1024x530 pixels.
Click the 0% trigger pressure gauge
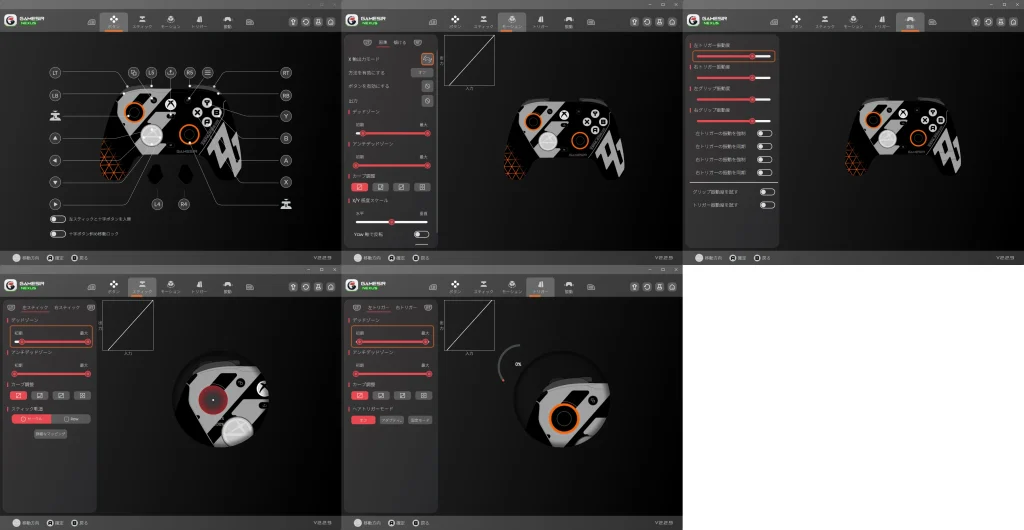pos(516,364)
